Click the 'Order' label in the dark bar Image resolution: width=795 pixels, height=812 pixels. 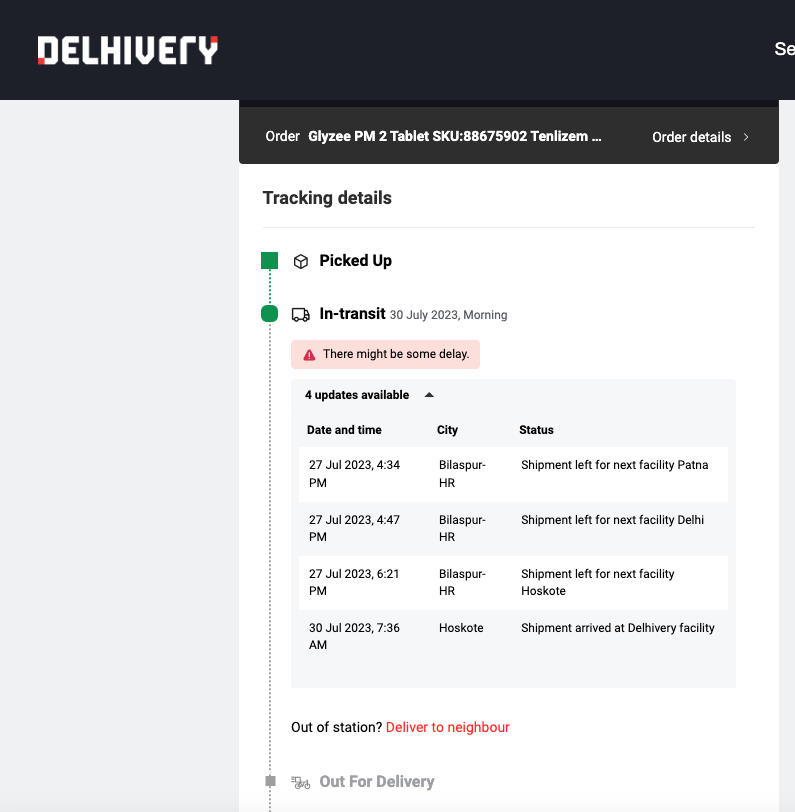point(282,136)
